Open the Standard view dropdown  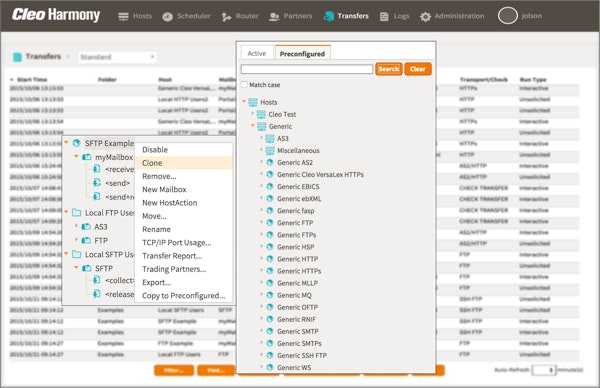(x=117, y=57)
